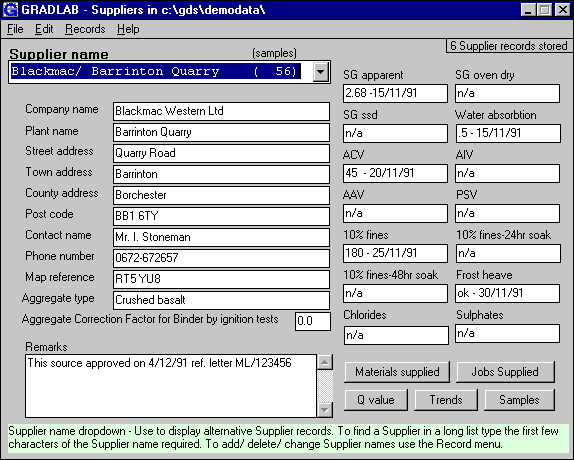Click the SG apparent value field
Screen dimensions: 574x460
click(395, 93)
